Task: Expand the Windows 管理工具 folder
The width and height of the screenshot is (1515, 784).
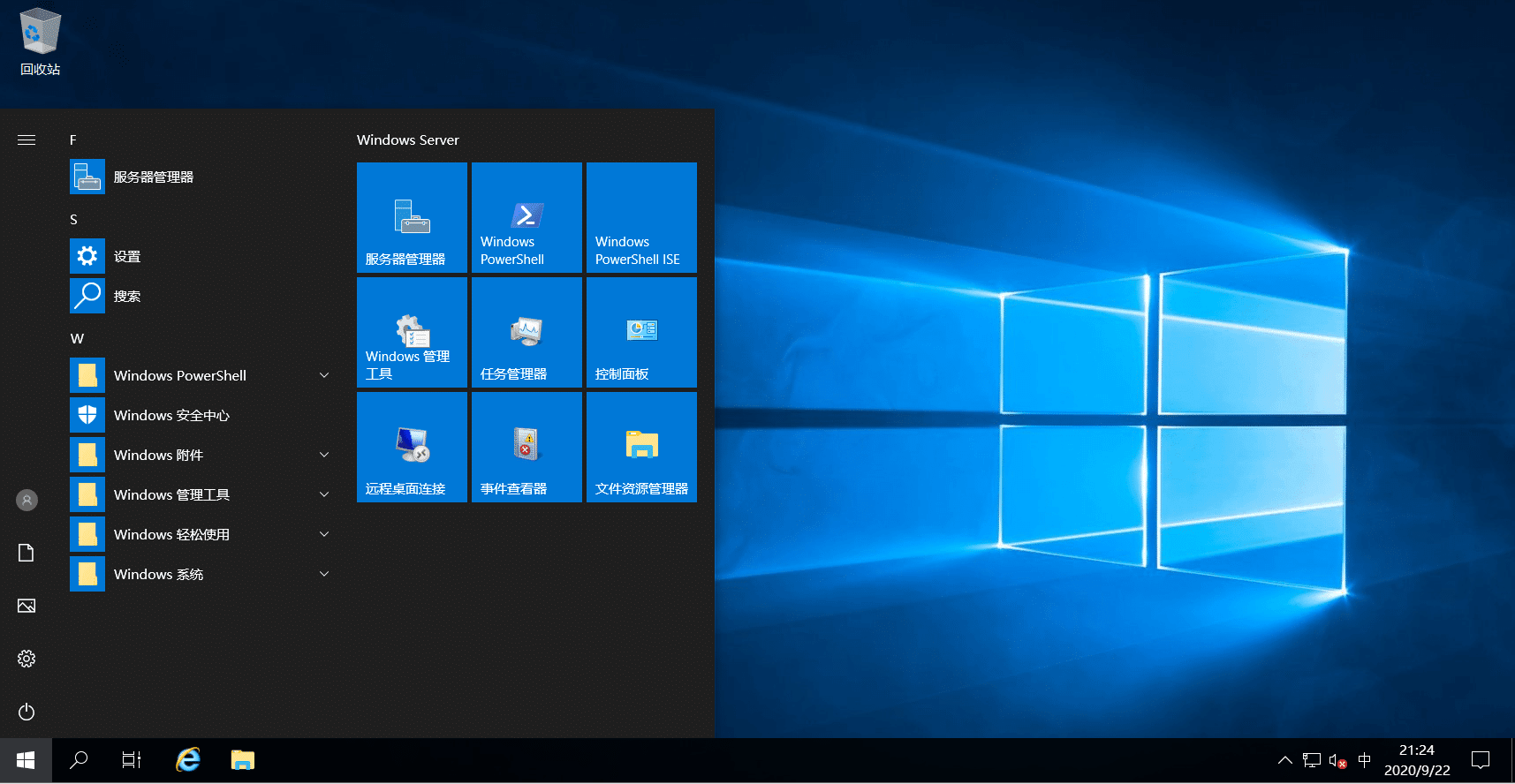Action: click(202, 494)
